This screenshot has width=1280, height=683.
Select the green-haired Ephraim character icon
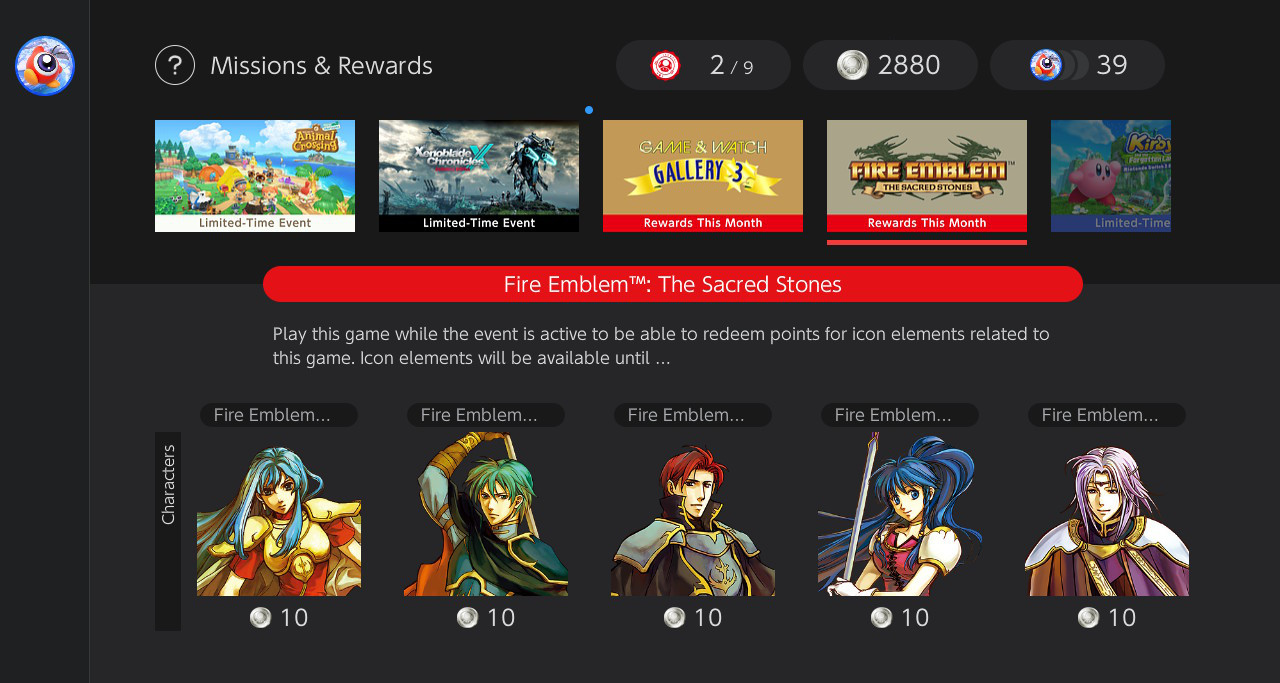pyautogui.click(x=486, y=514)
